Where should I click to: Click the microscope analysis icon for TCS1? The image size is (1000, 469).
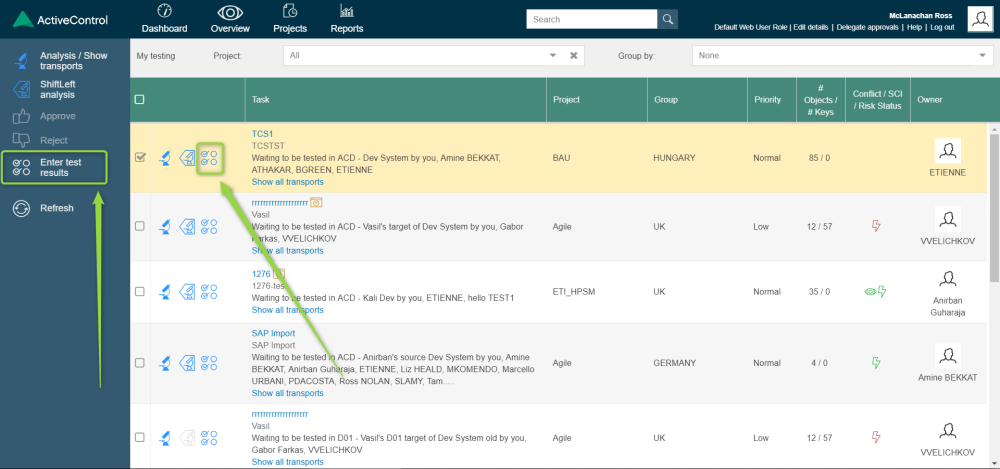(x=165, y=158)
